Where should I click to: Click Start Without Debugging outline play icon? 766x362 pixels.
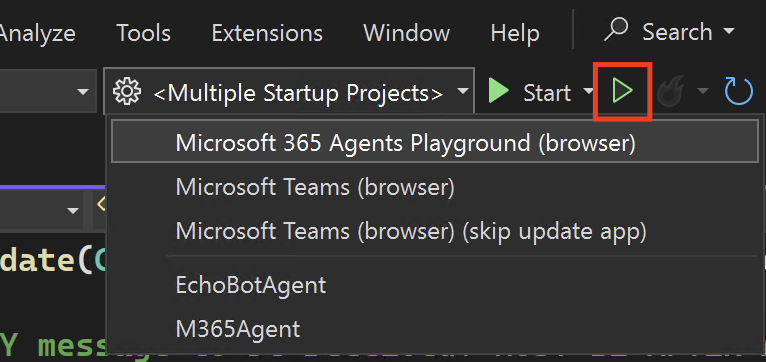(x=622, y=91)
